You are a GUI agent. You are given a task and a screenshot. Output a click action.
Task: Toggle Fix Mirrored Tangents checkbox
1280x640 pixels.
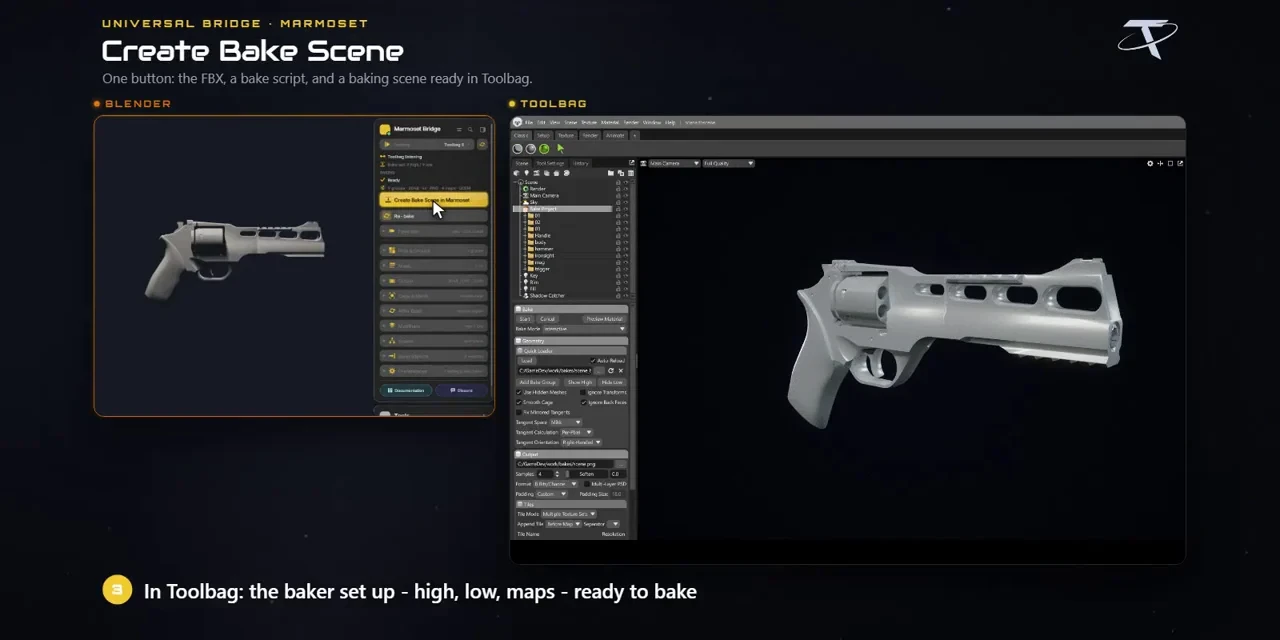point(519,412)
